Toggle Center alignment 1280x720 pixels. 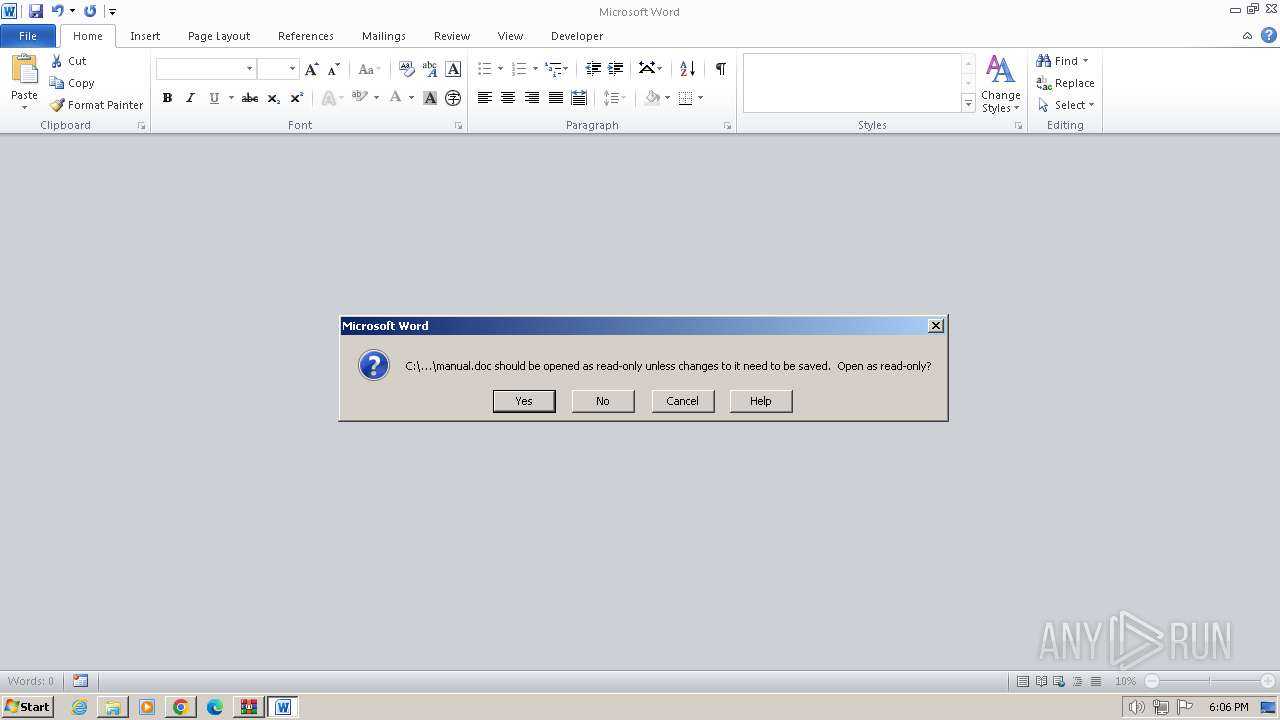point(508,98)
